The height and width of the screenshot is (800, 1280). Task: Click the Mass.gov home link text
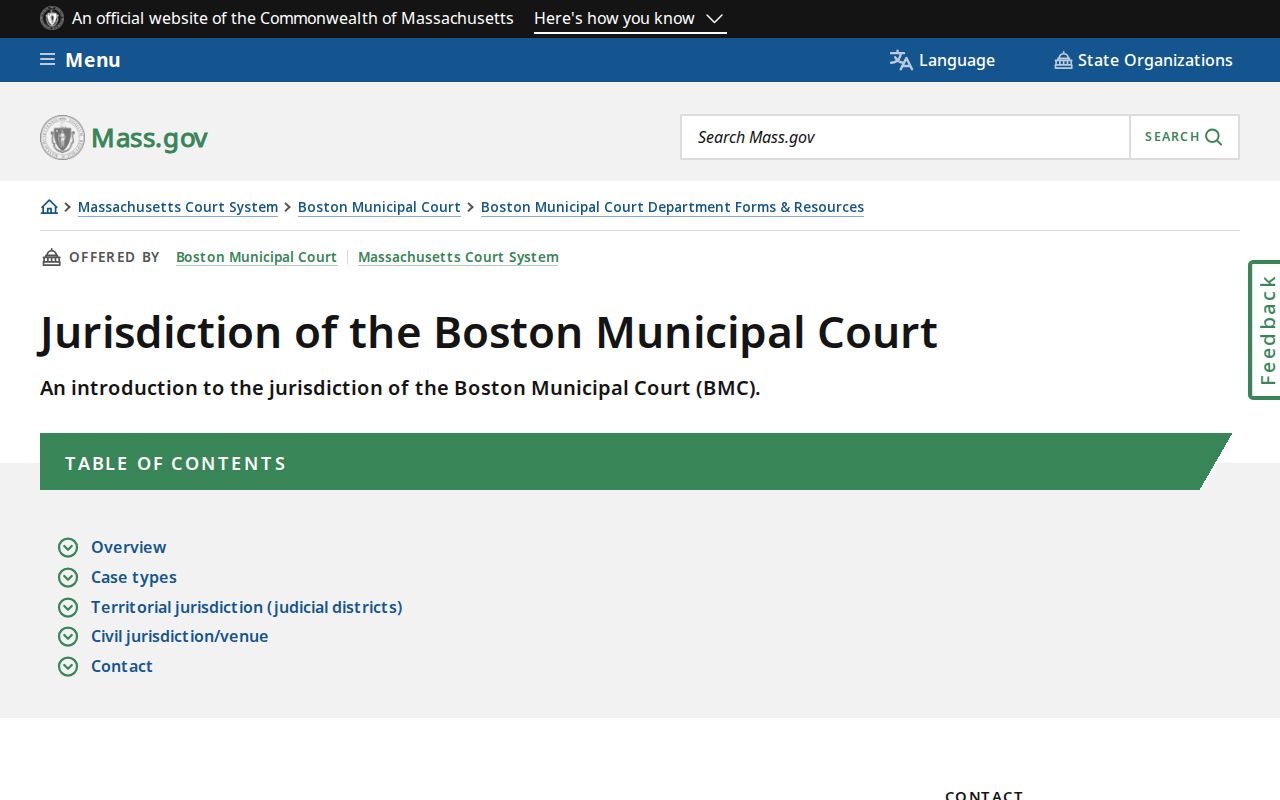point(149,138)
